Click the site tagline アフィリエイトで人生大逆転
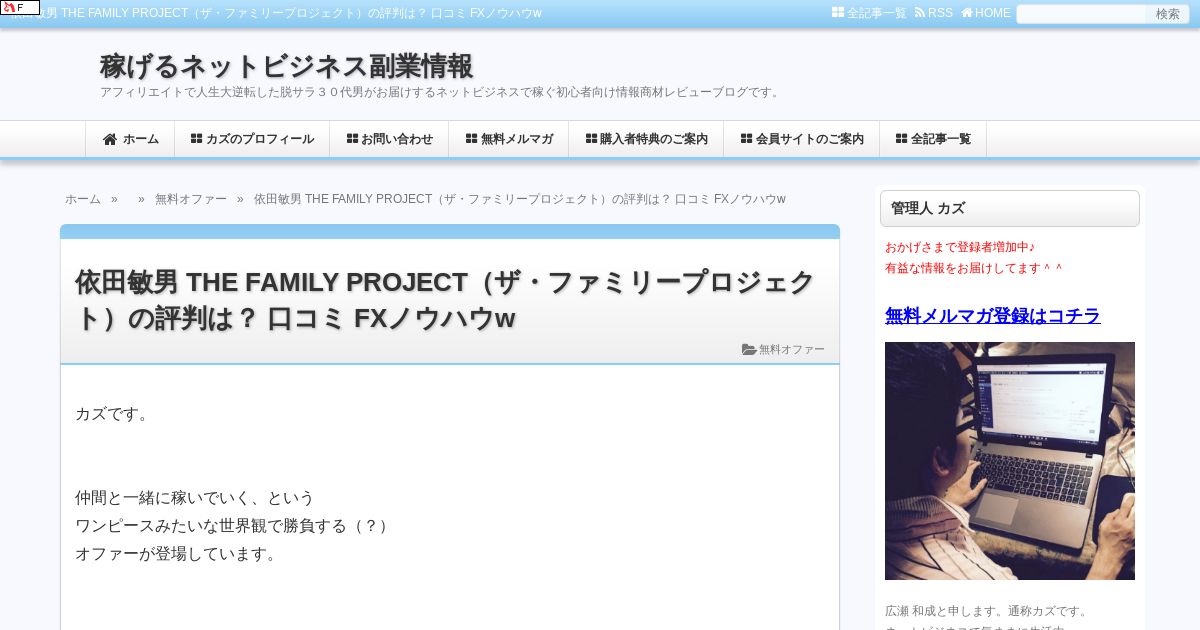The width and height of the screenshot is (1200, 630). [441, 92]
